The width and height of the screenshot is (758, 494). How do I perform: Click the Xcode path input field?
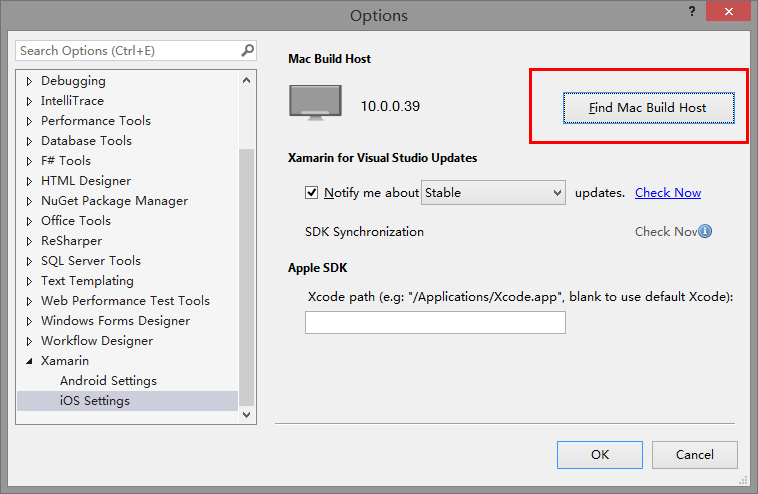pos(435,322)
